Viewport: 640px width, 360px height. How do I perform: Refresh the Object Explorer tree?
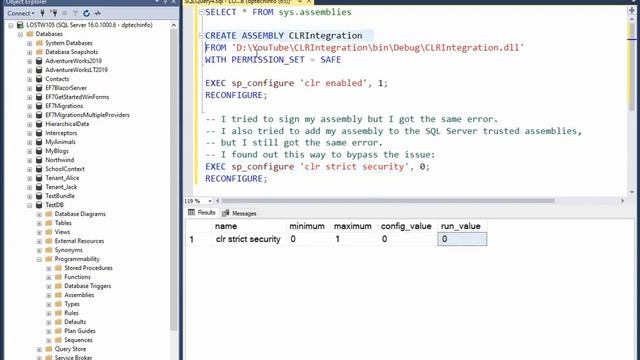[x=87, y=13]
